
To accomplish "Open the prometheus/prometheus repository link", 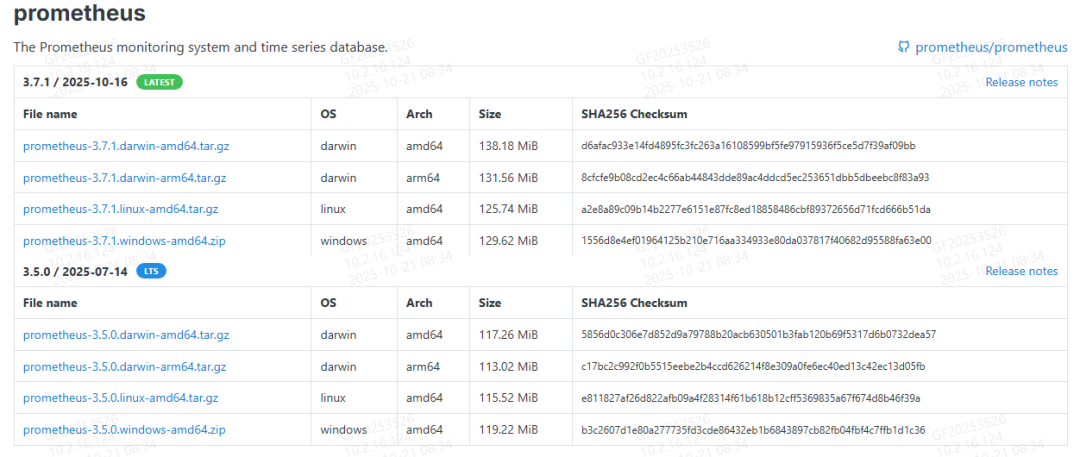I will click(991, 47).
